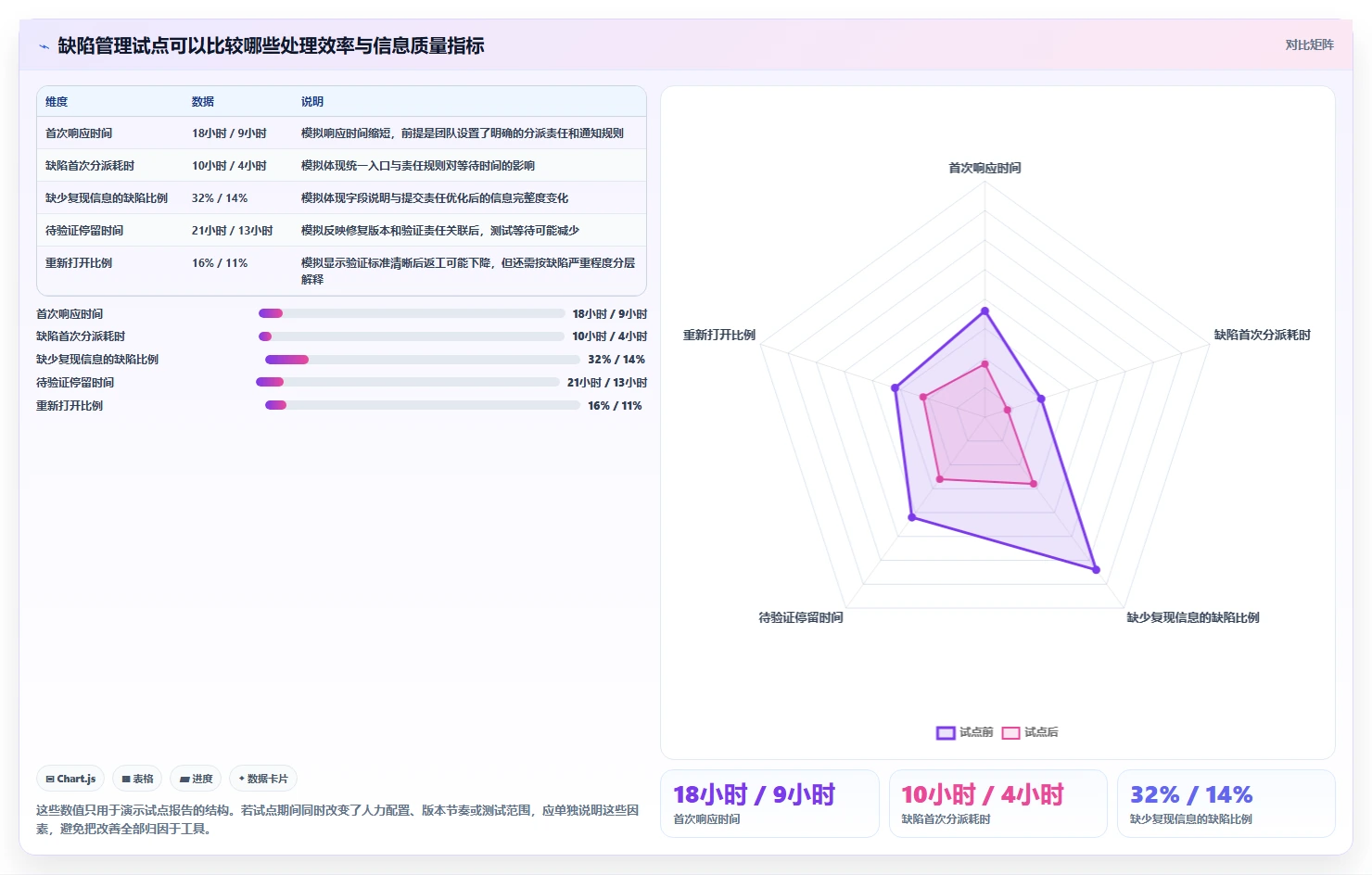Open the 18小时 / 9小时 stat card

tap(769, 804)
